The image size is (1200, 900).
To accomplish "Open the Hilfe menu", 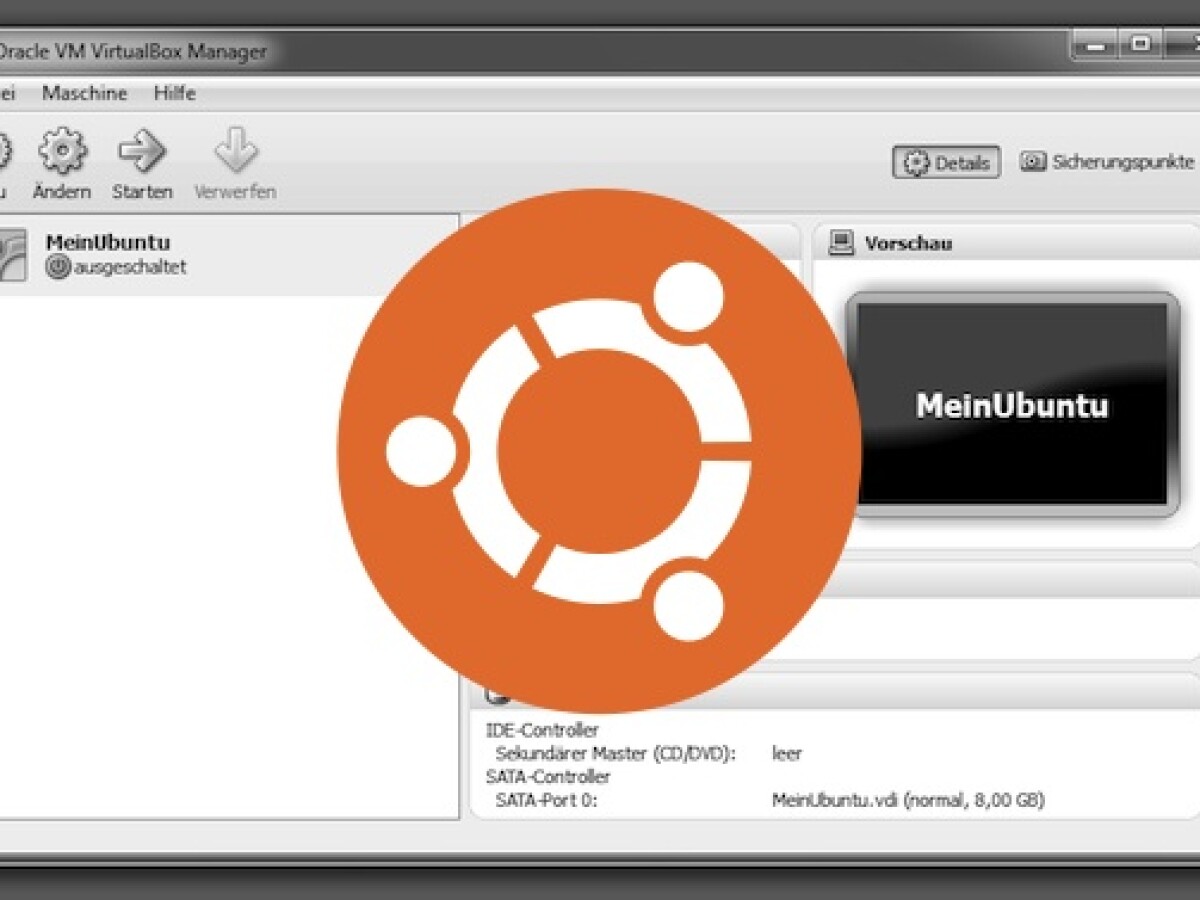I will [174, 93].
